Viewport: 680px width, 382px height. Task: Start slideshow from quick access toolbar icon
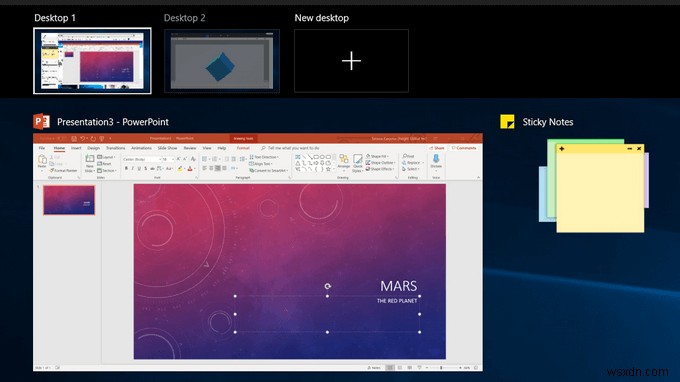point(102,138)
